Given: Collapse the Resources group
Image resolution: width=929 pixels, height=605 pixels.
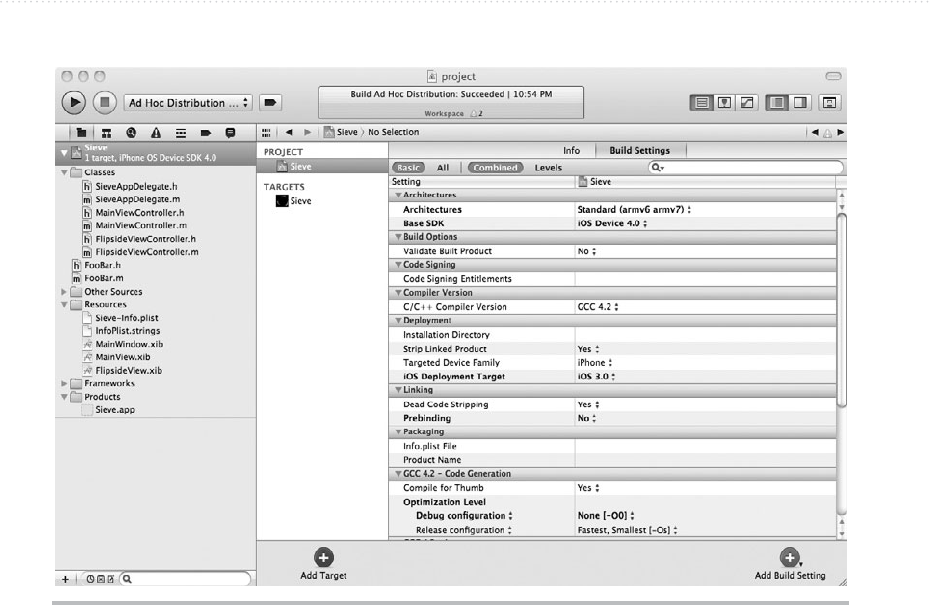Looking at the screenshot, I should click(x=64, y=305).
